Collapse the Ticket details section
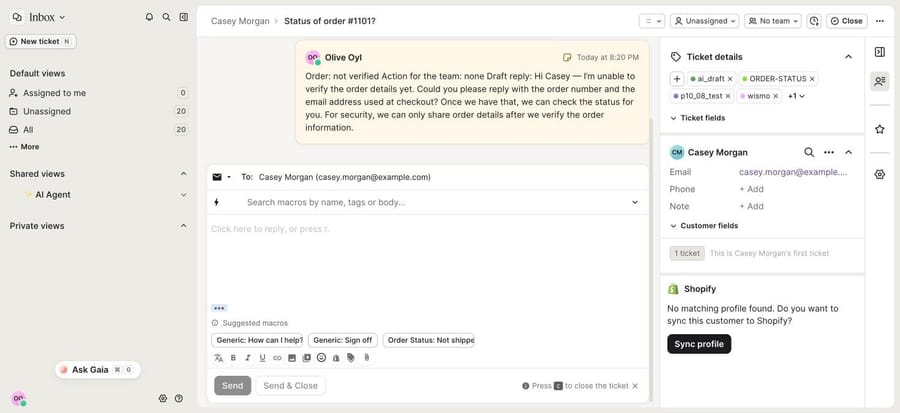 coord(848,57)
